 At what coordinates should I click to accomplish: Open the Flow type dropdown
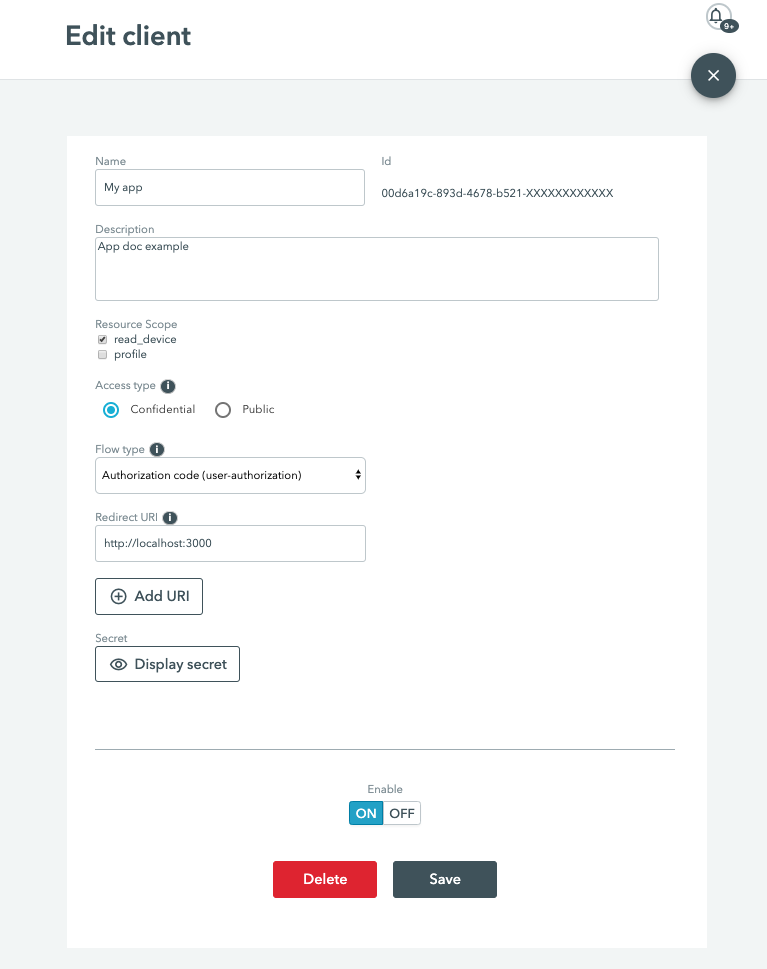[231, 475]
